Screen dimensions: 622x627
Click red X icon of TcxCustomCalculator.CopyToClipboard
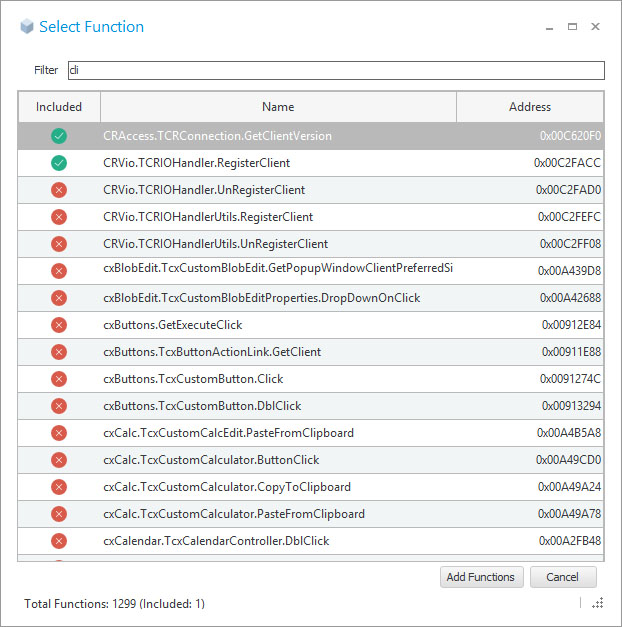pos(59,487)
